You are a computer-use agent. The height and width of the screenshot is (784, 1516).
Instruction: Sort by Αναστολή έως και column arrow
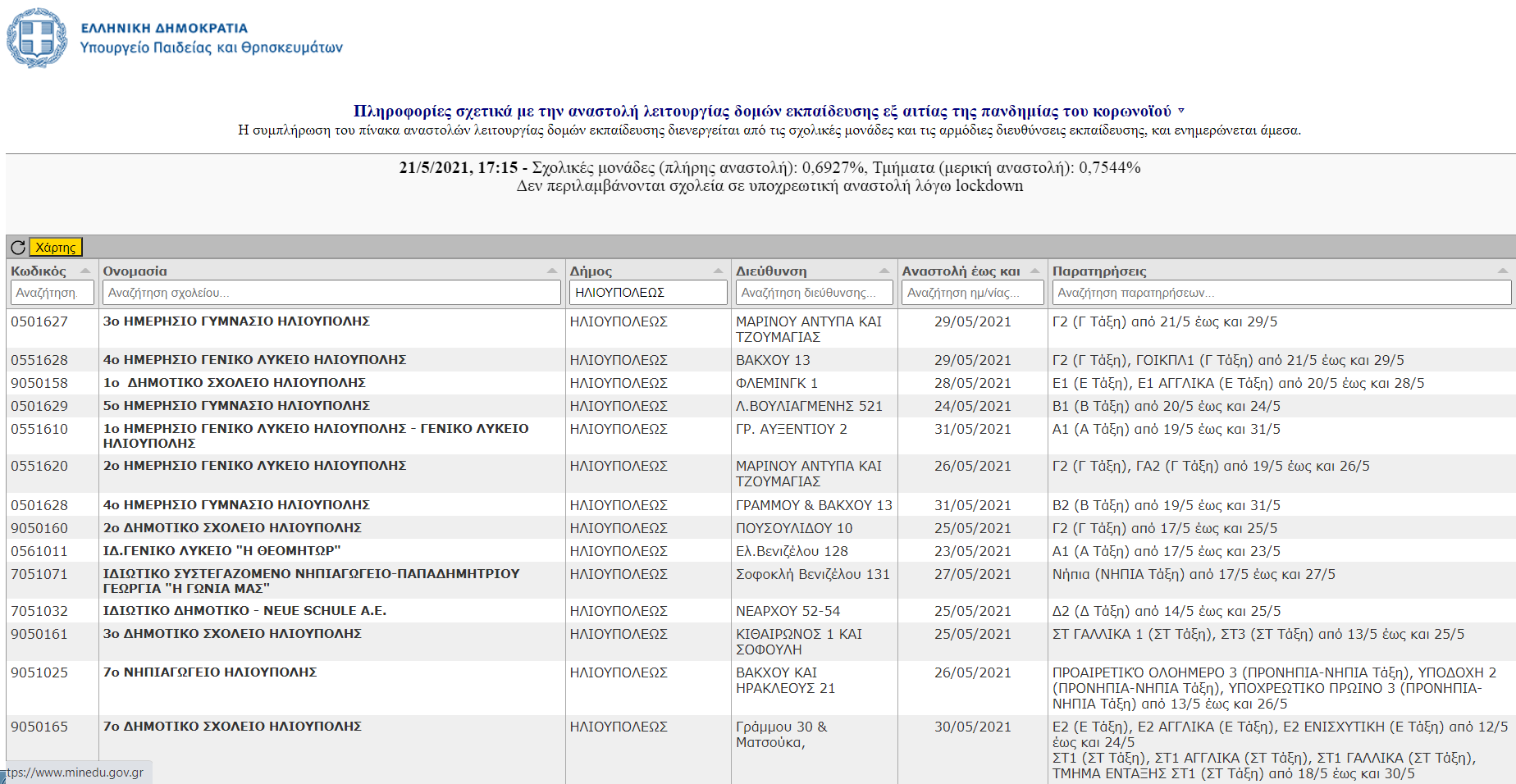[x=1035, y=271]
